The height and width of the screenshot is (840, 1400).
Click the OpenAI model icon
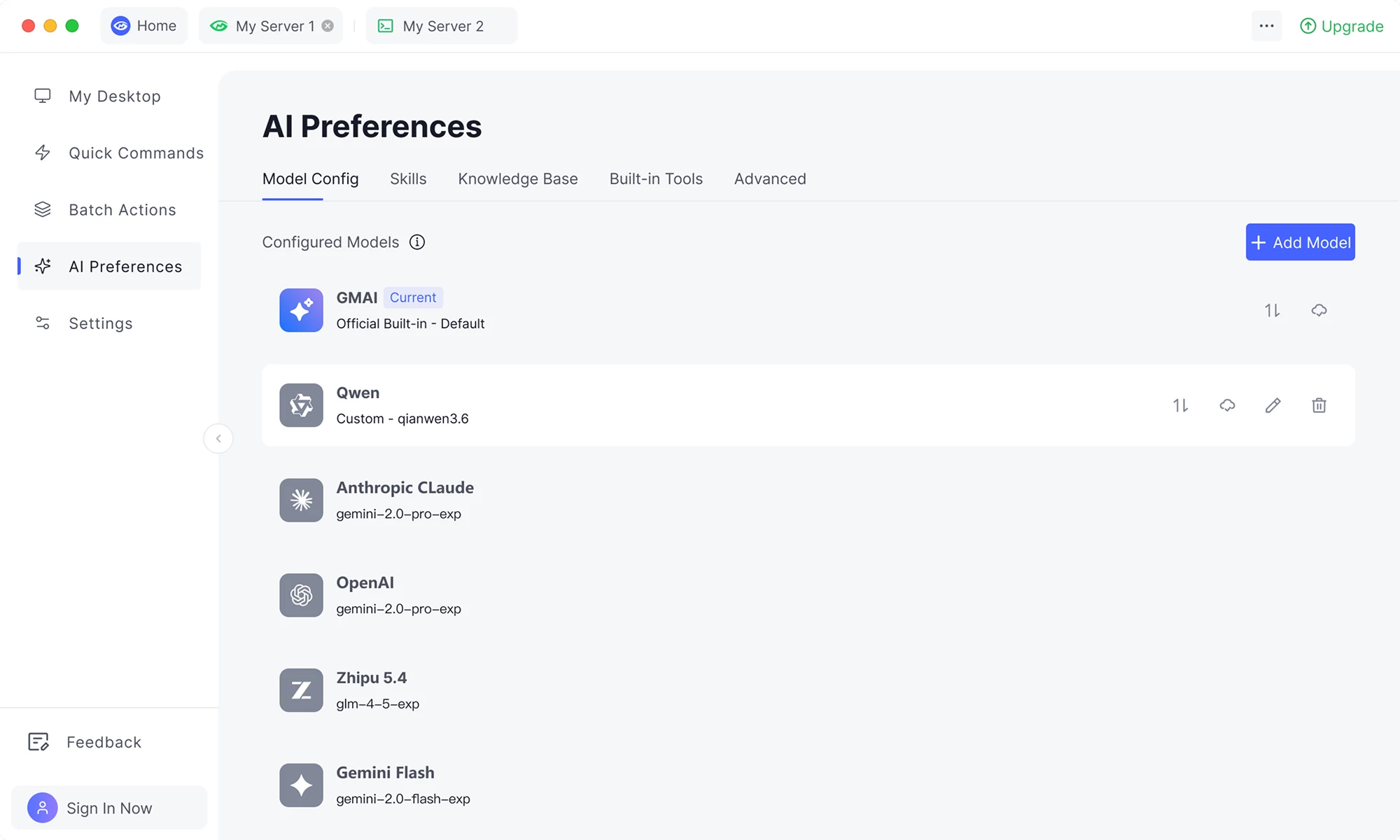pyautogui.click(x=301, y=596)
